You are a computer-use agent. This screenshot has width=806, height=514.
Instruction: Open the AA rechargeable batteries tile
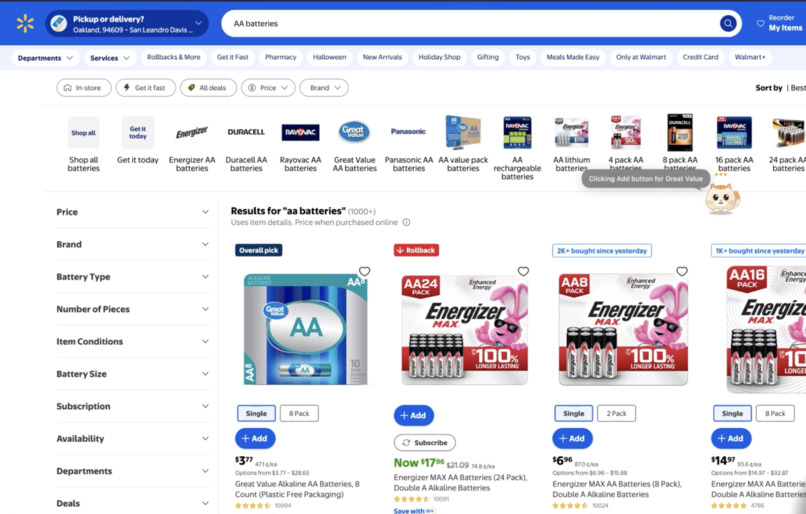tap(517, 148)
